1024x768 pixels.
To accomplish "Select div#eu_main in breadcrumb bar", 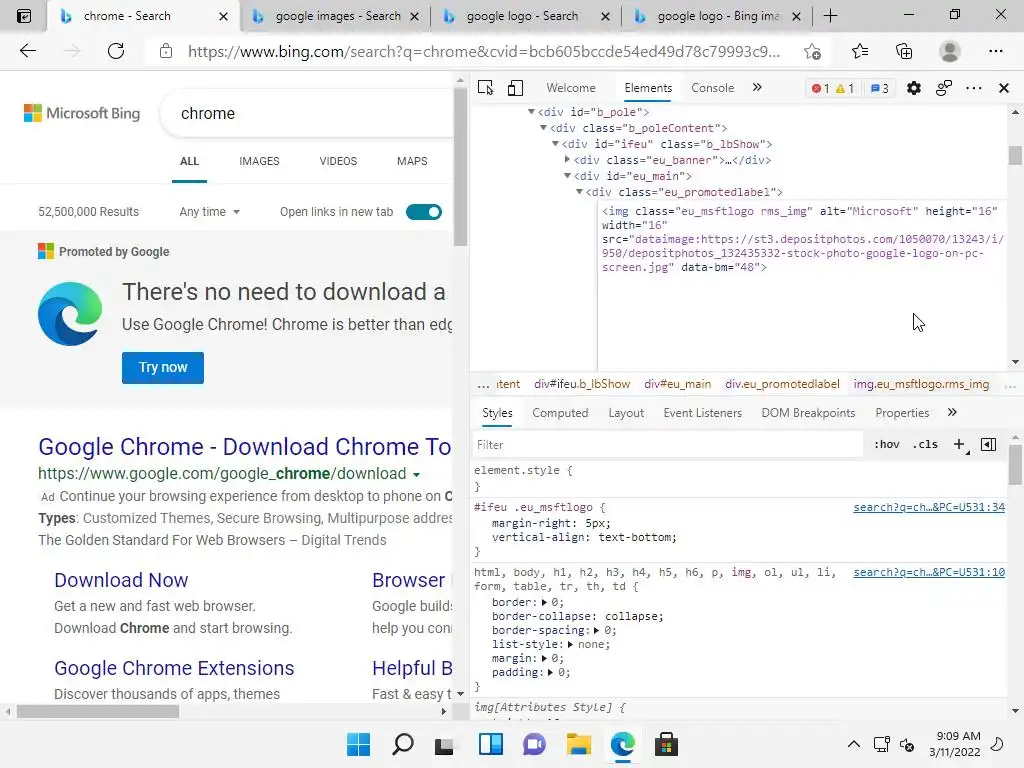I will pyautogui.click(x=677, y=384).
